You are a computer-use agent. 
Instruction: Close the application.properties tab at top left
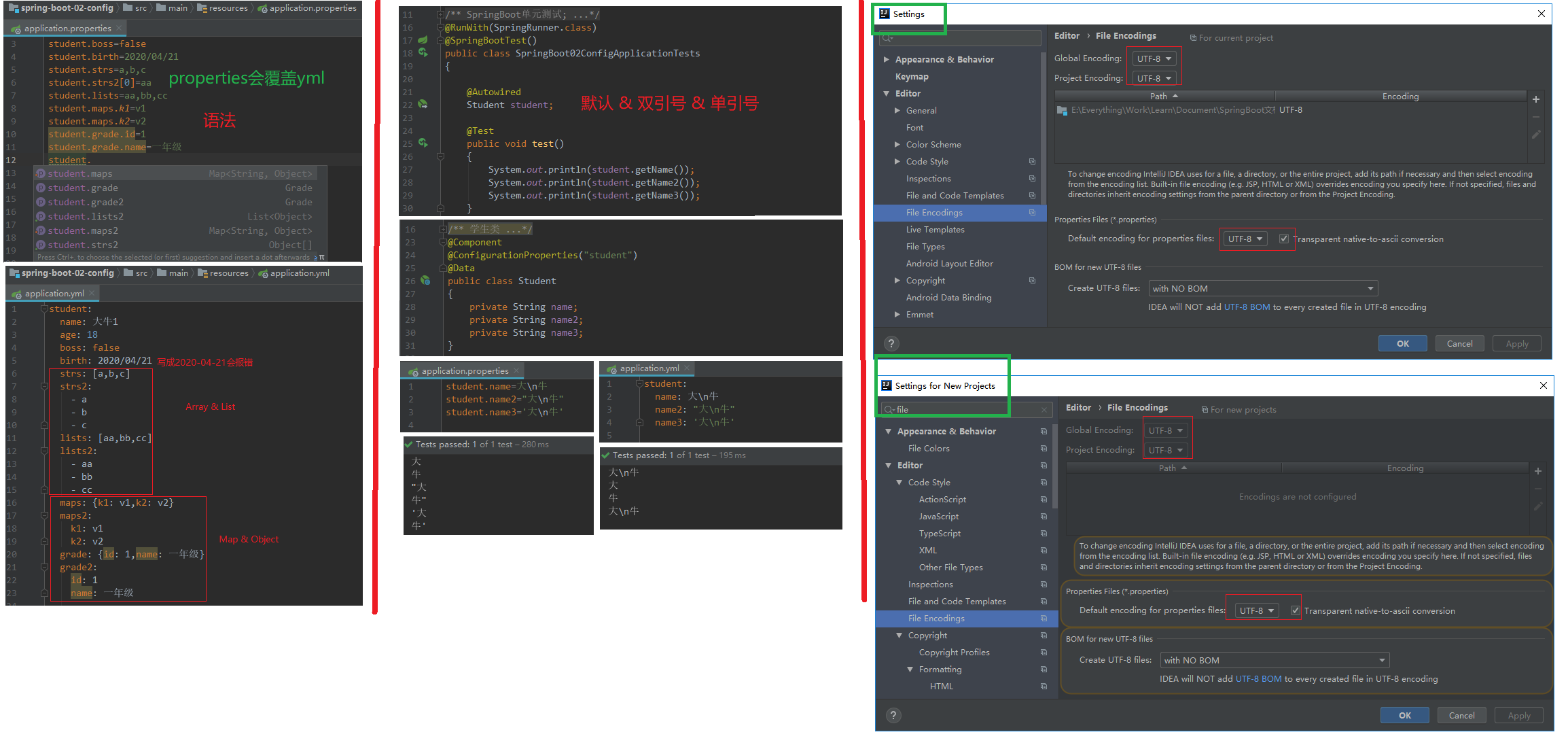(119, 28)
